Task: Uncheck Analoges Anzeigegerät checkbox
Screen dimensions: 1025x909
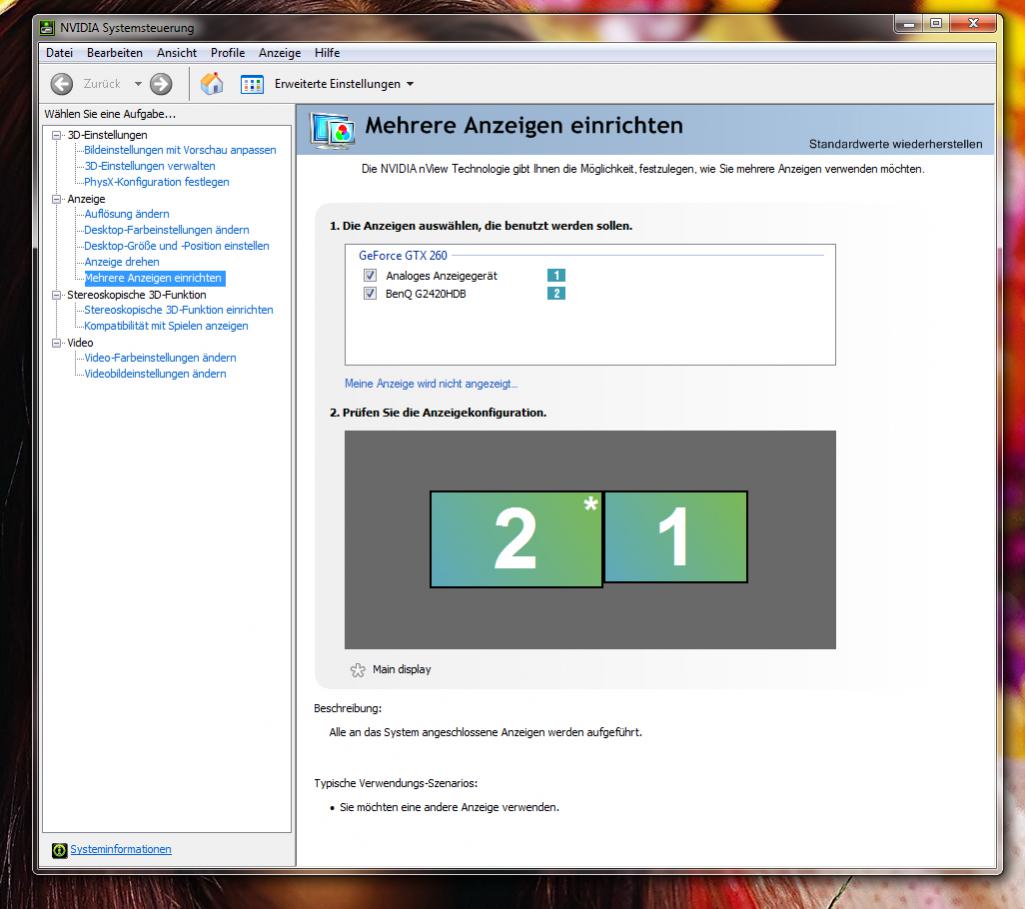Action: tap(370, 275)
